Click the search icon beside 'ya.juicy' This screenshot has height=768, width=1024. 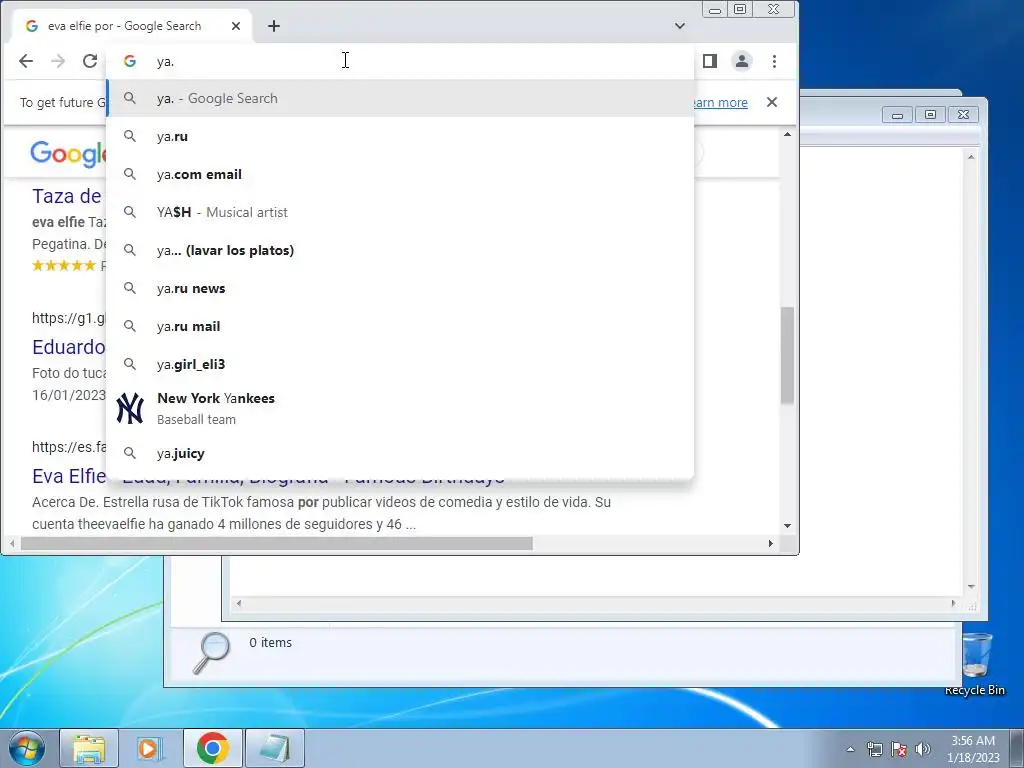[130, 453]
